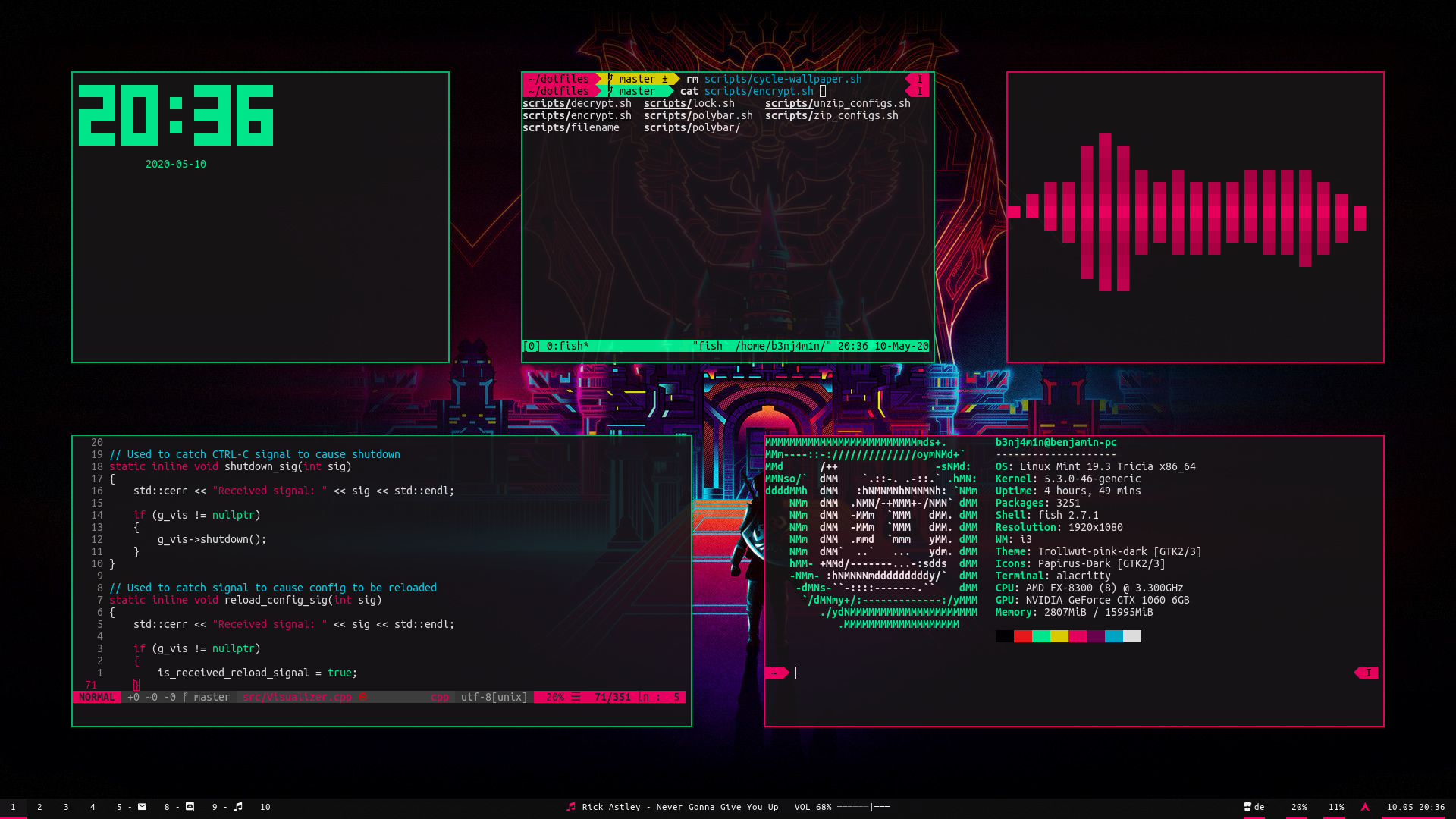Screen dimensions: 1456x819
Task: Switch to workspace 3
Action: (x=66, y=807)
